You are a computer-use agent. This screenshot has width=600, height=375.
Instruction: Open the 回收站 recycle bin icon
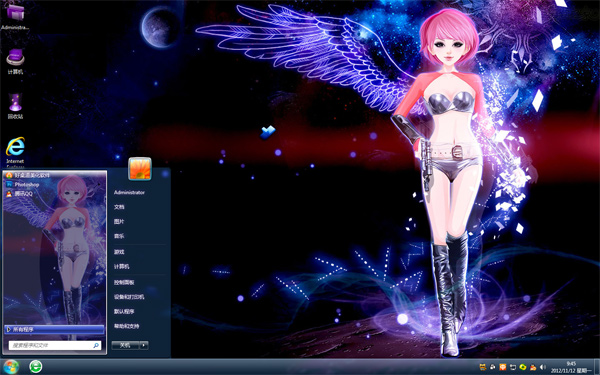coord(15,106)
